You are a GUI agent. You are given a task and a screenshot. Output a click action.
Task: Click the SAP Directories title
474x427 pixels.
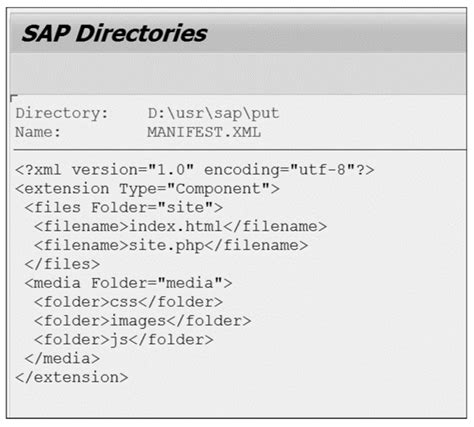click(114, 34)
